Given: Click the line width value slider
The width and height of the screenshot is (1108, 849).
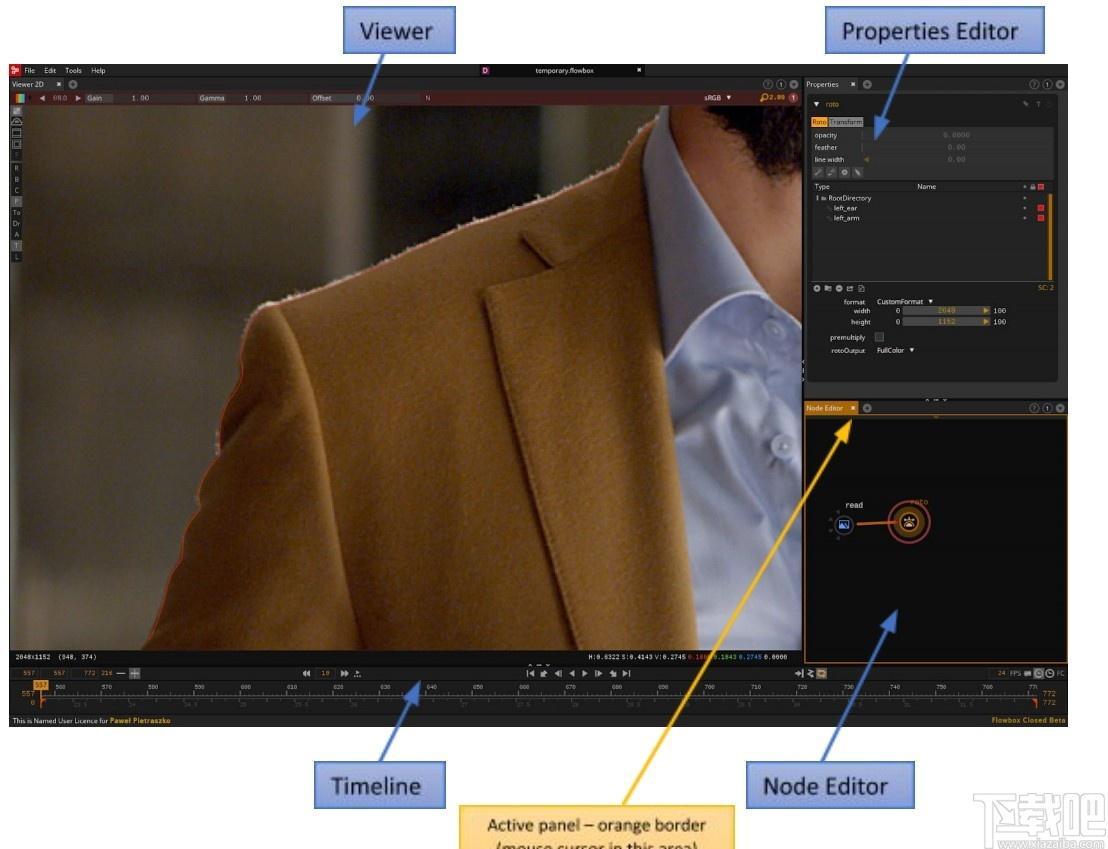Looking at the screenshot, I should point(956,160).
